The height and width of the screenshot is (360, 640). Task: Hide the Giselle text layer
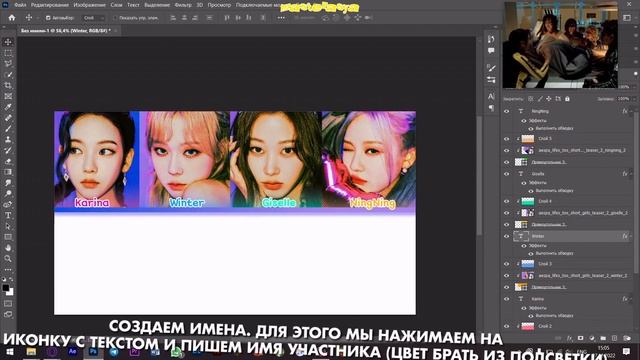pos(507,174)
